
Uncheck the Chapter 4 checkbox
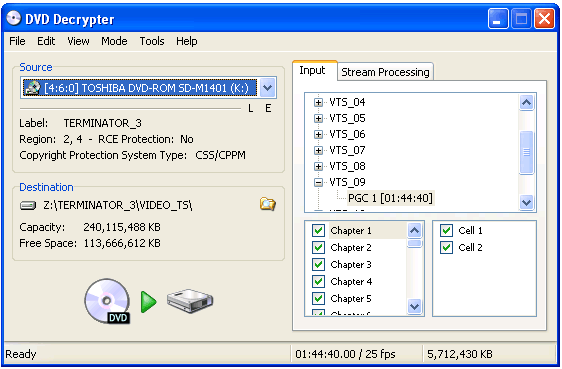click(x=318, y=282)
